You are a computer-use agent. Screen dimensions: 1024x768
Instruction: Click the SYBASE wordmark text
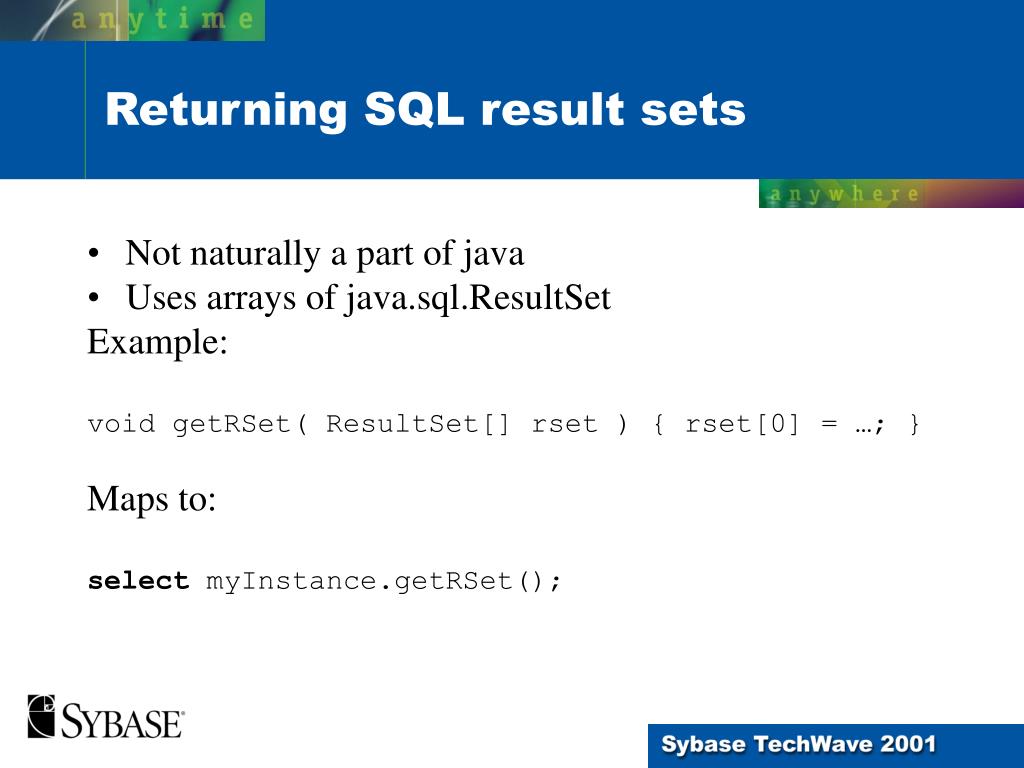pos(122,722)
